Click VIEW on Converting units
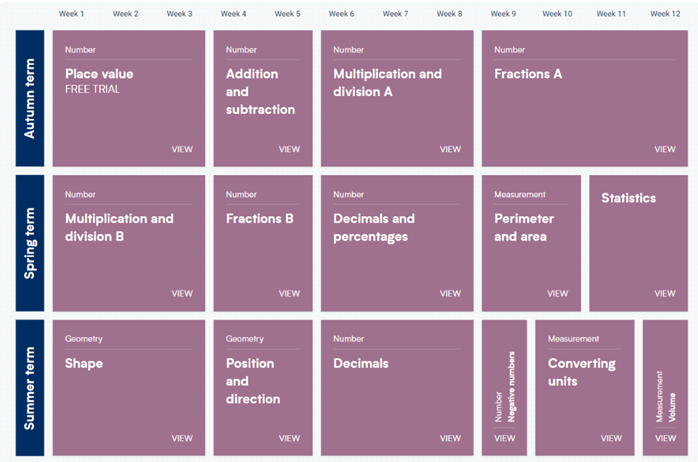698x462 pixels. [x=611, y=438]
